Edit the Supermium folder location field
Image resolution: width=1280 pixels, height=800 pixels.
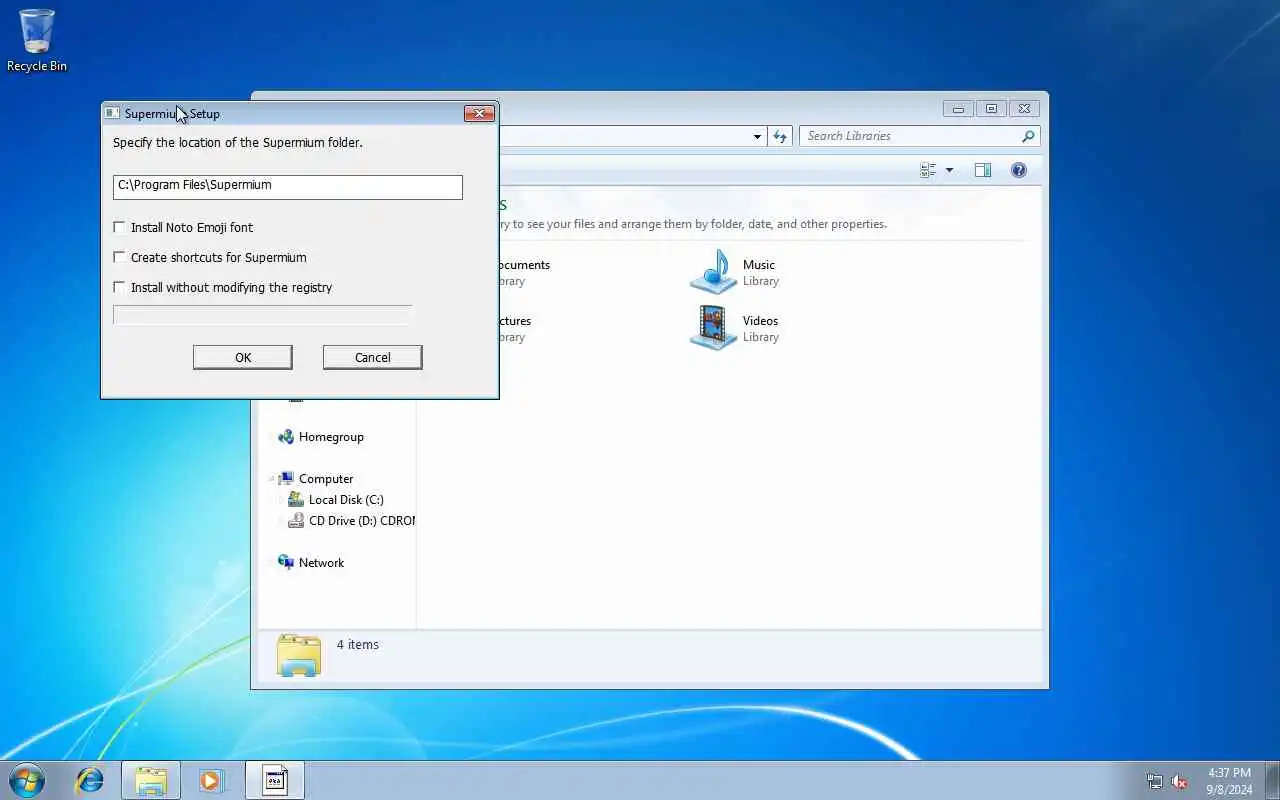288,186
